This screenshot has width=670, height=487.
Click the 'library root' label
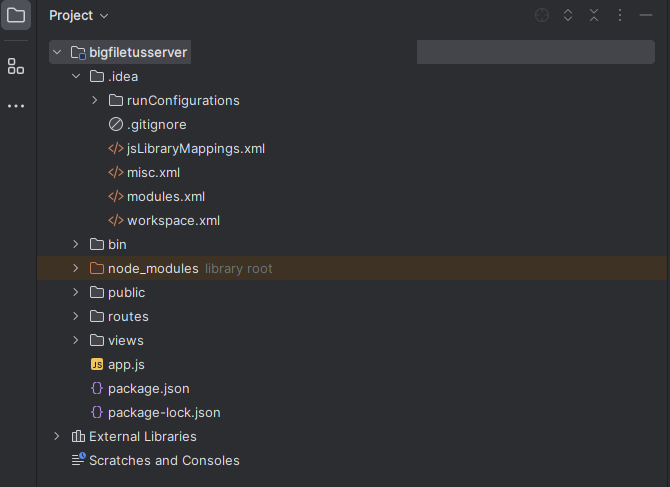(238, 269)
